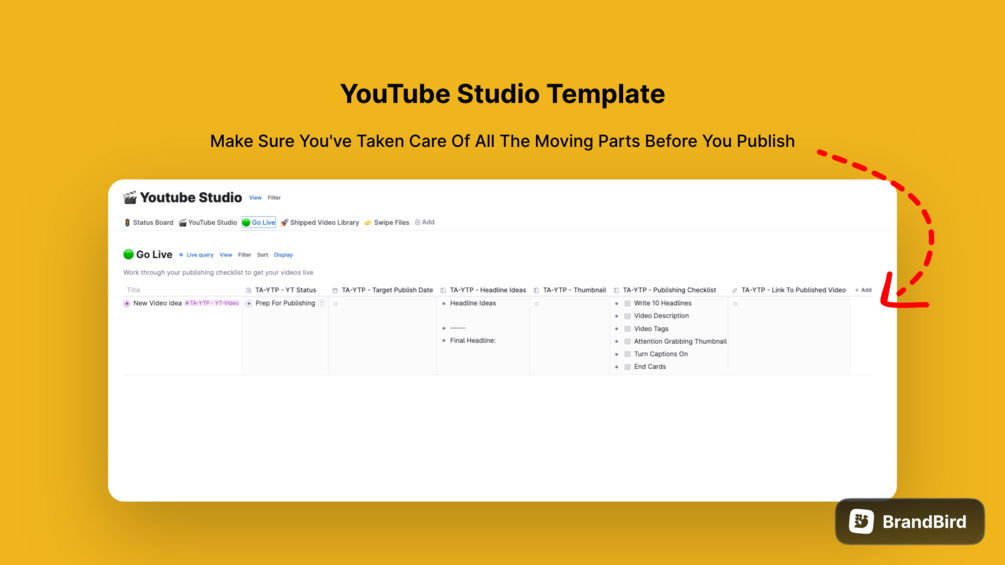Click the description text starting with Work through your publishing
This screenshot has height=565, width=1005.
pos(218,273)
